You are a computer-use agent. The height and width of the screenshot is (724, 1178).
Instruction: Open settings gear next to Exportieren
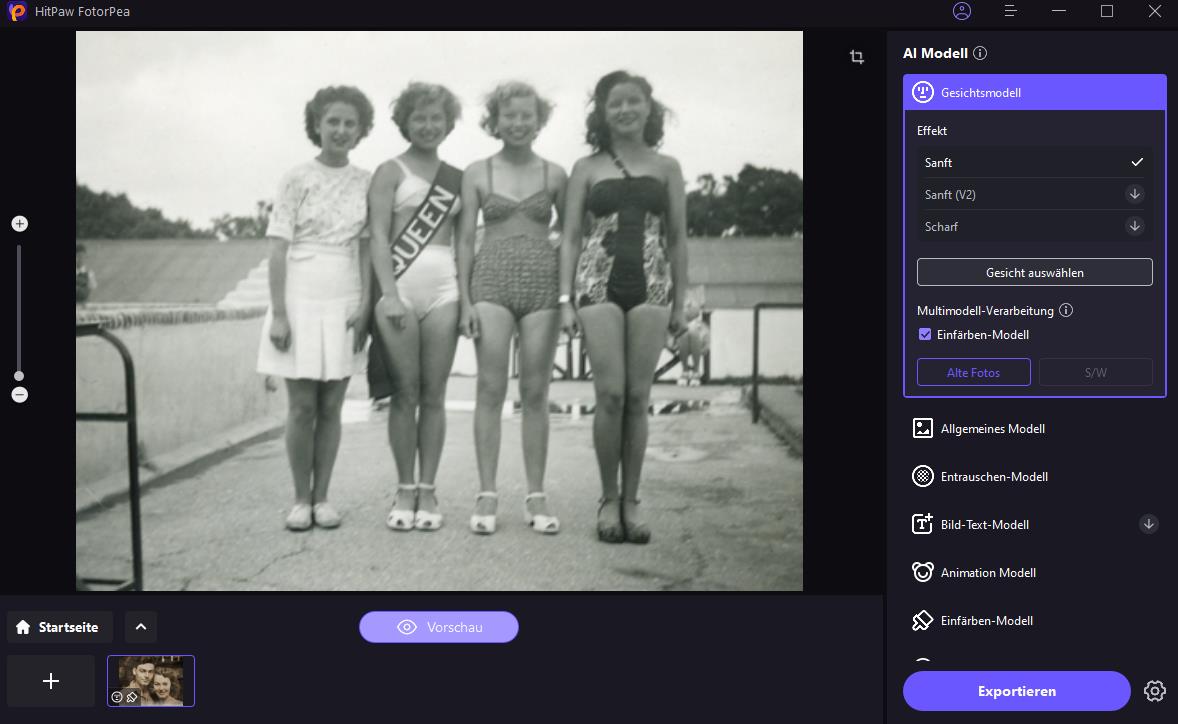click(x=1155, y=691)
